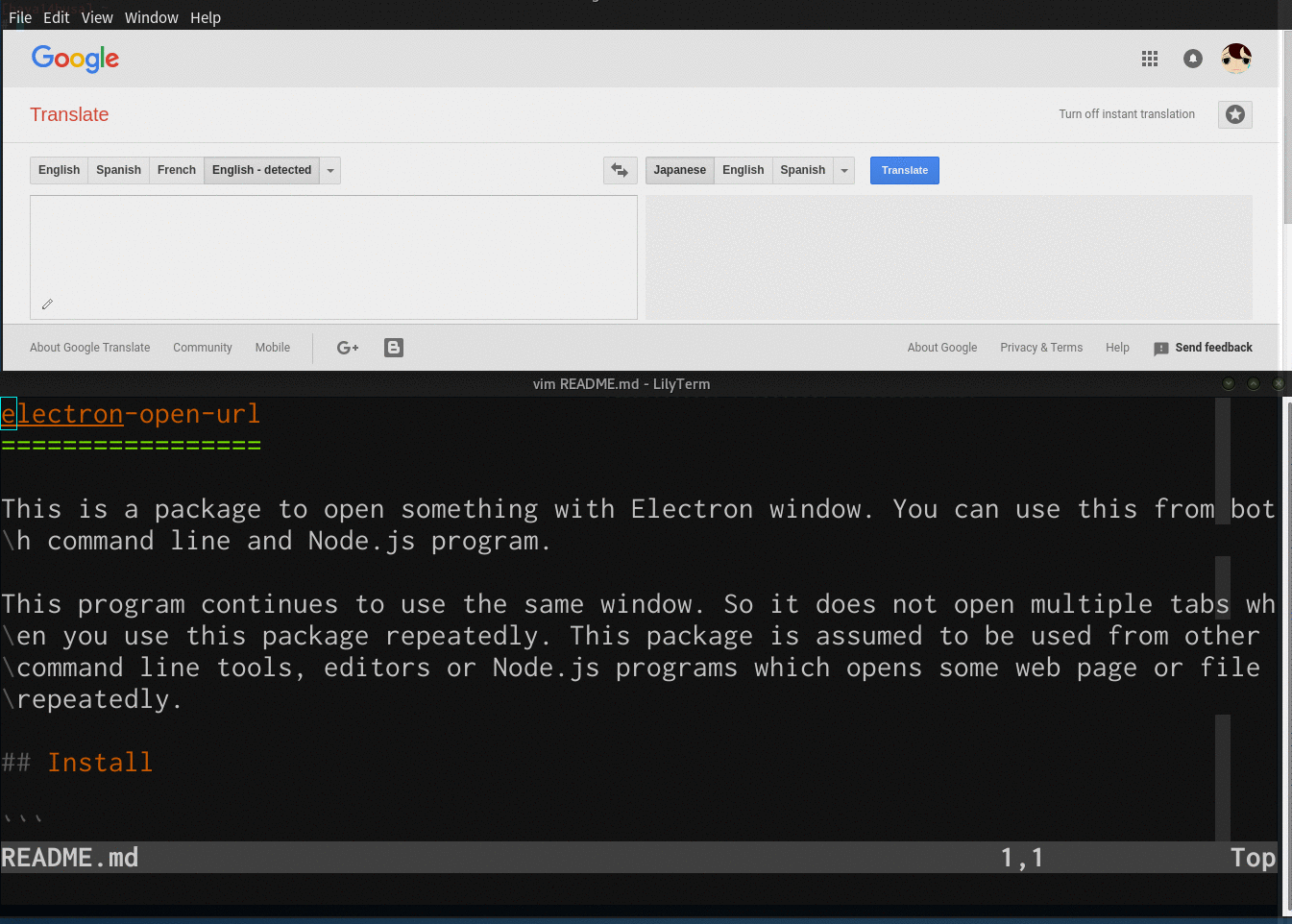
Task: Open the Mobile link
Action: click(x=273, y=348)
